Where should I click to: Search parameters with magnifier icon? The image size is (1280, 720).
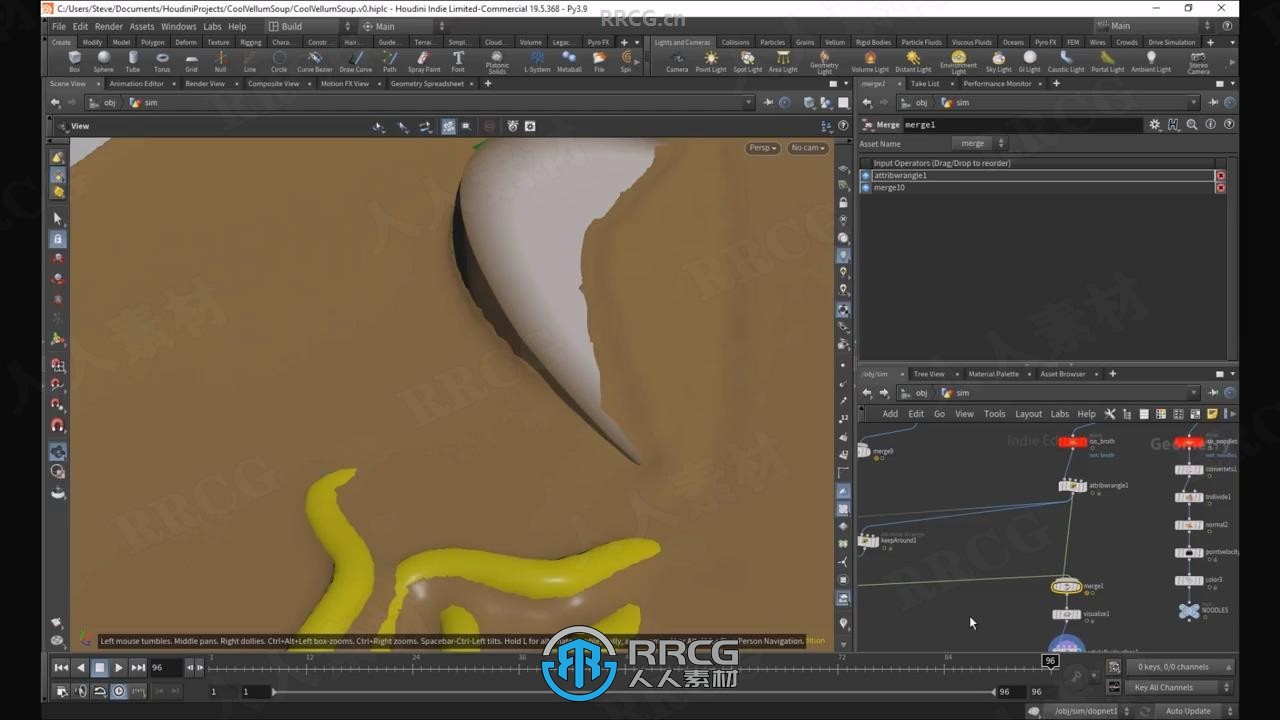tap(1192, 125)
